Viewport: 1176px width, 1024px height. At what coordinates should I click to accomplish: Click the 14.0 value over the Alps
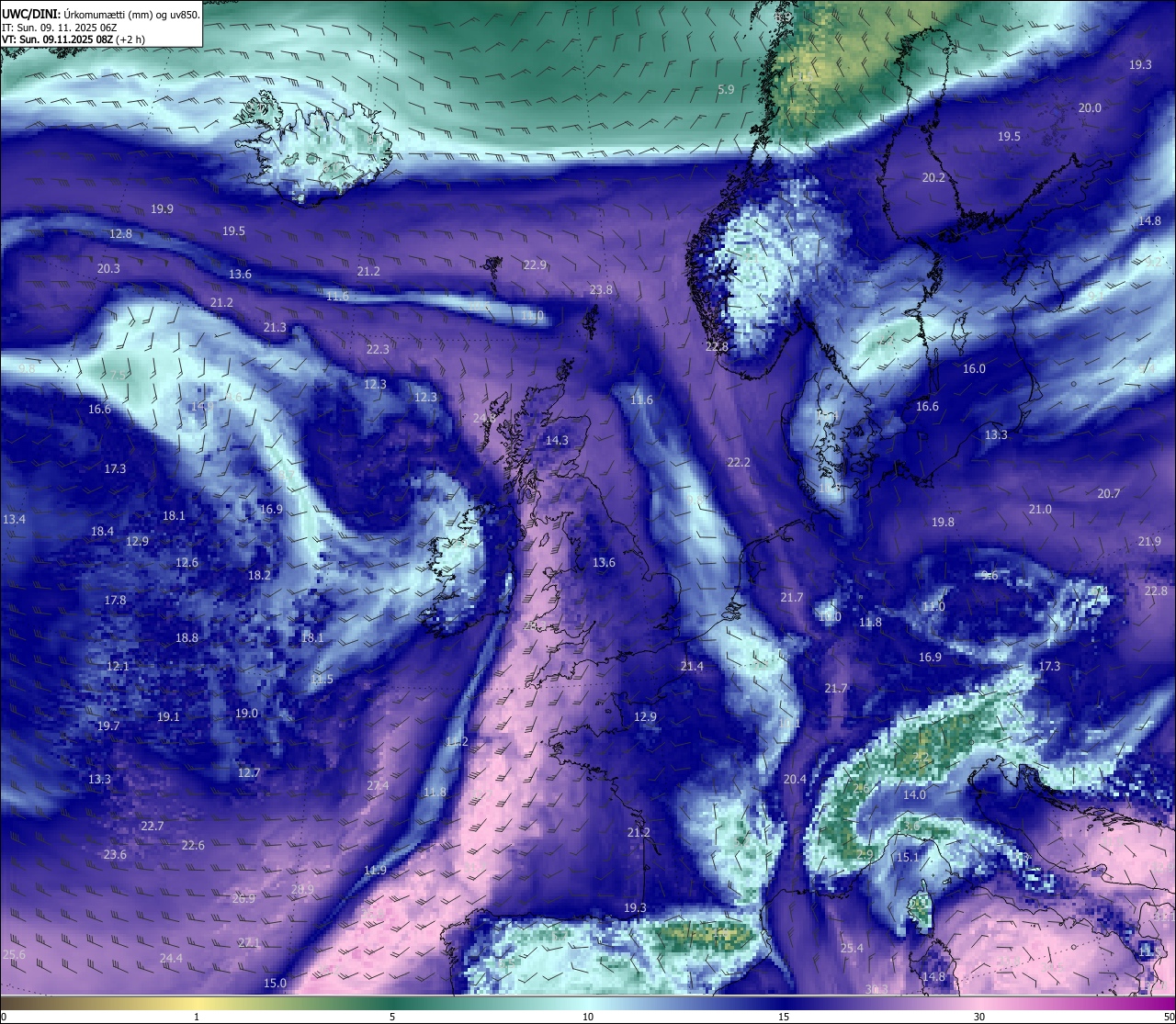914,794
